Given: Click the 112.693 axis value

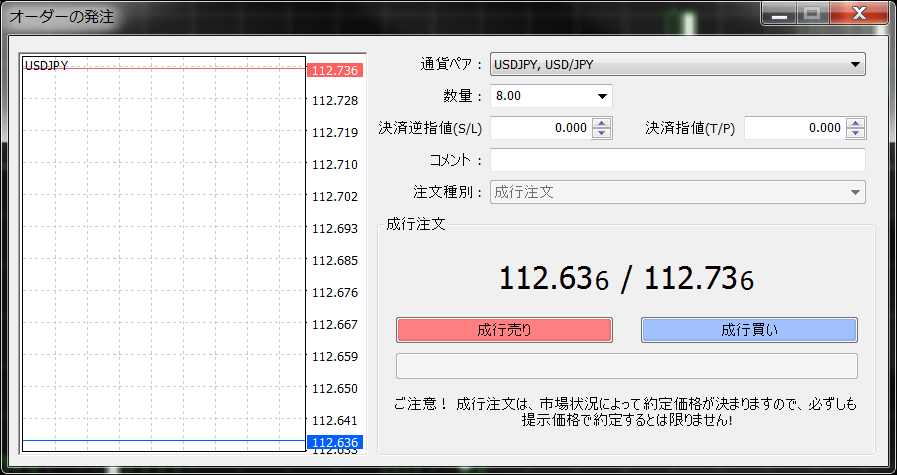Looking at the screenshot, I should pyautogui.click(x=335, y=229).
